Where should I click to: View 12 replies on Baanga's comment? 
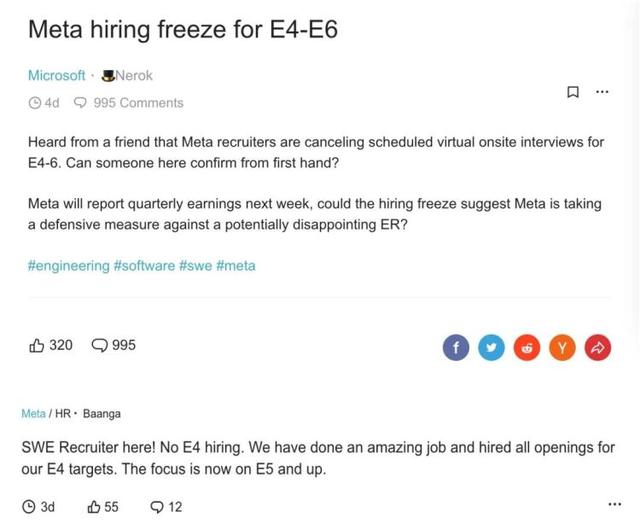166,507
